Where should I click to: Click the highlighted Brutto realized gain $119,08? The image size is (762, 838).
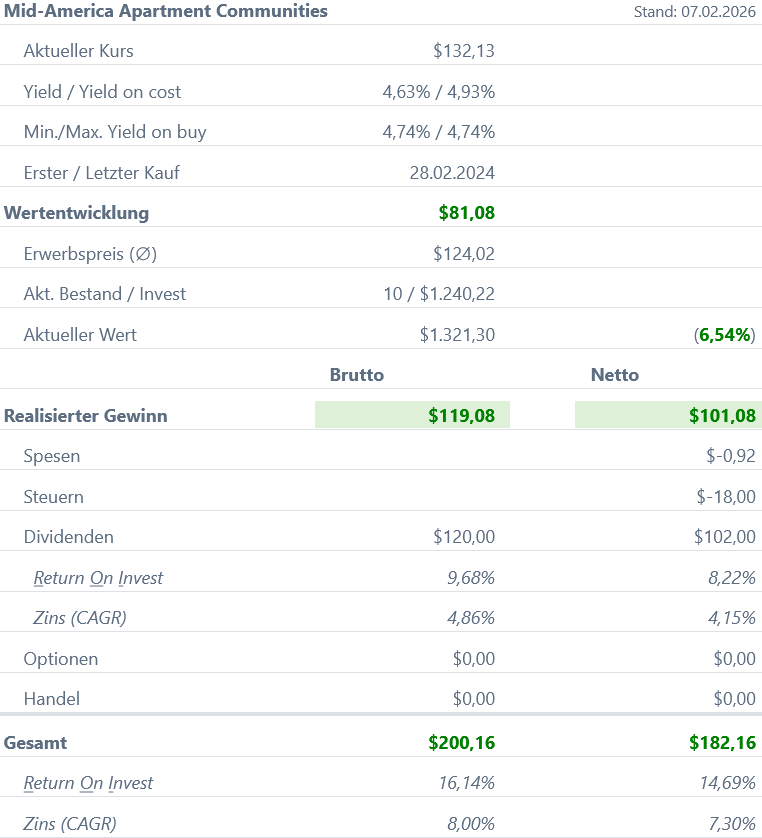461,416
